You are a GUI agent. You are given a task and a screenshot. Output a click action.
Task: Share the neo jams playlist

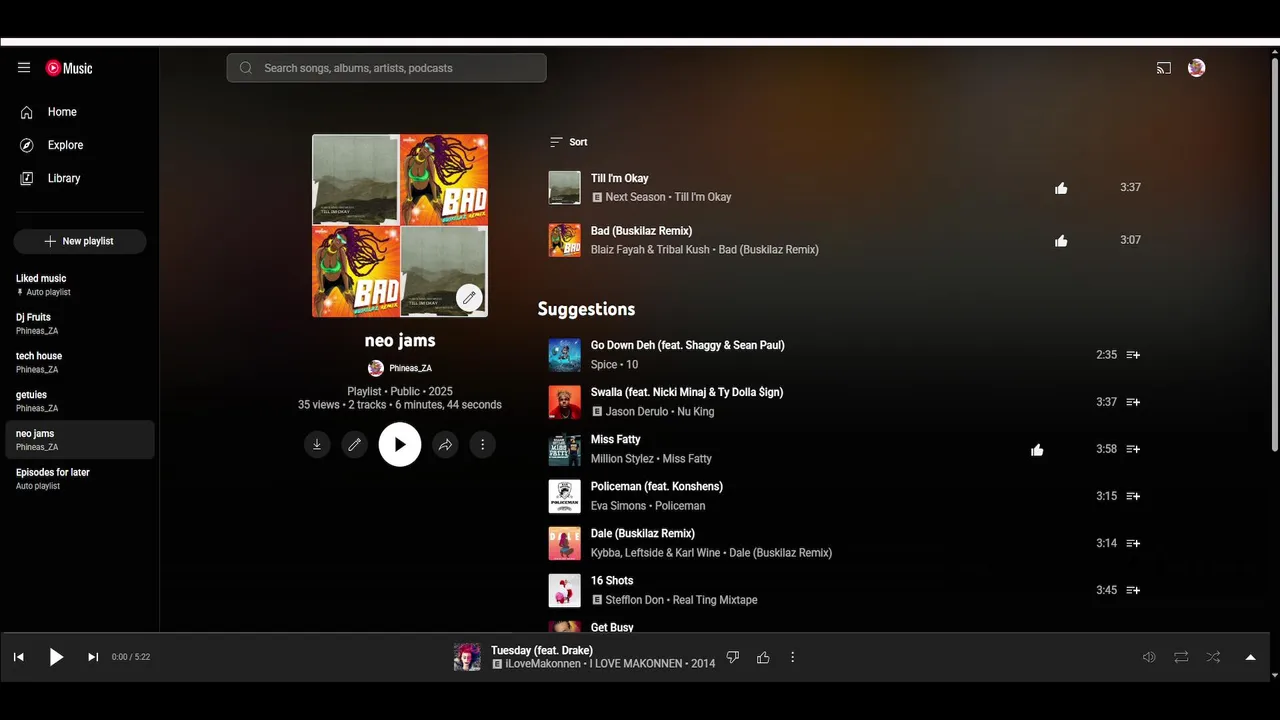coord(445,445)
